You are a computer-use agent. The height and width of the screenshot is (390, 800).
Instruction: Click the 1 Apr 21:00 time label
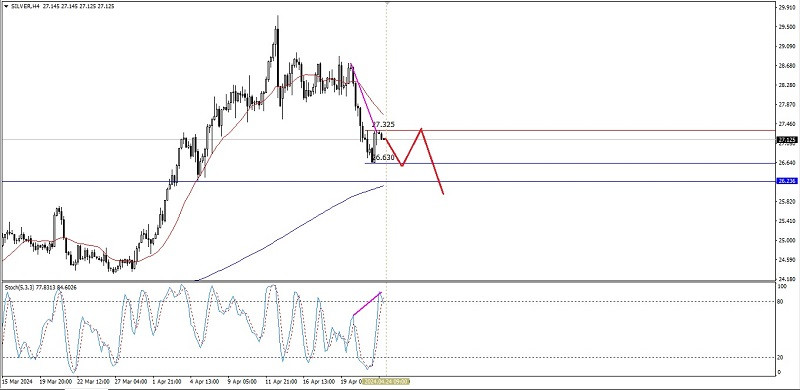click(168, 381)
